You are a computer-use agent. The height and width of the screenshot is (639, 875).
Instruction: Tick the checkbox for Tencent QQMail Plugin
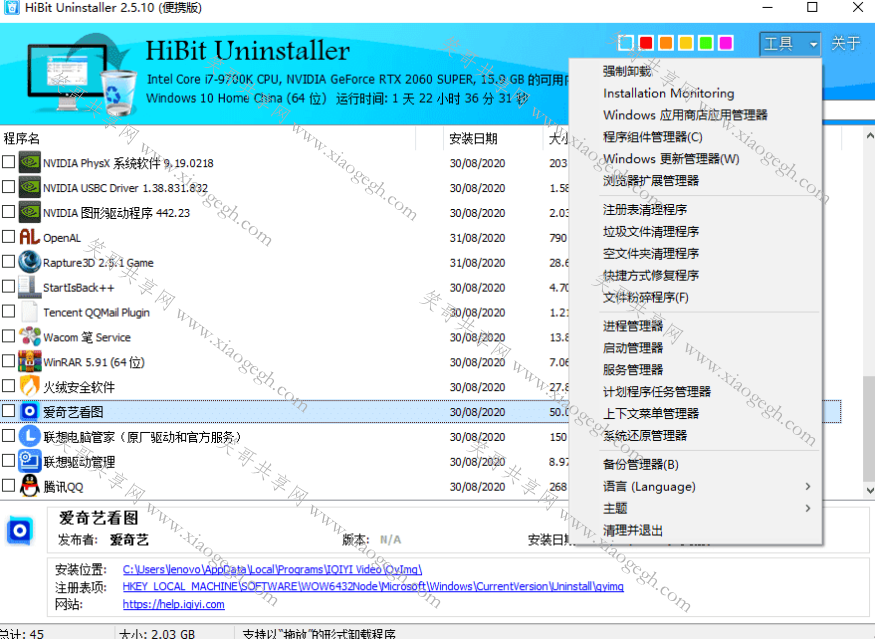(x=8, y=311)
